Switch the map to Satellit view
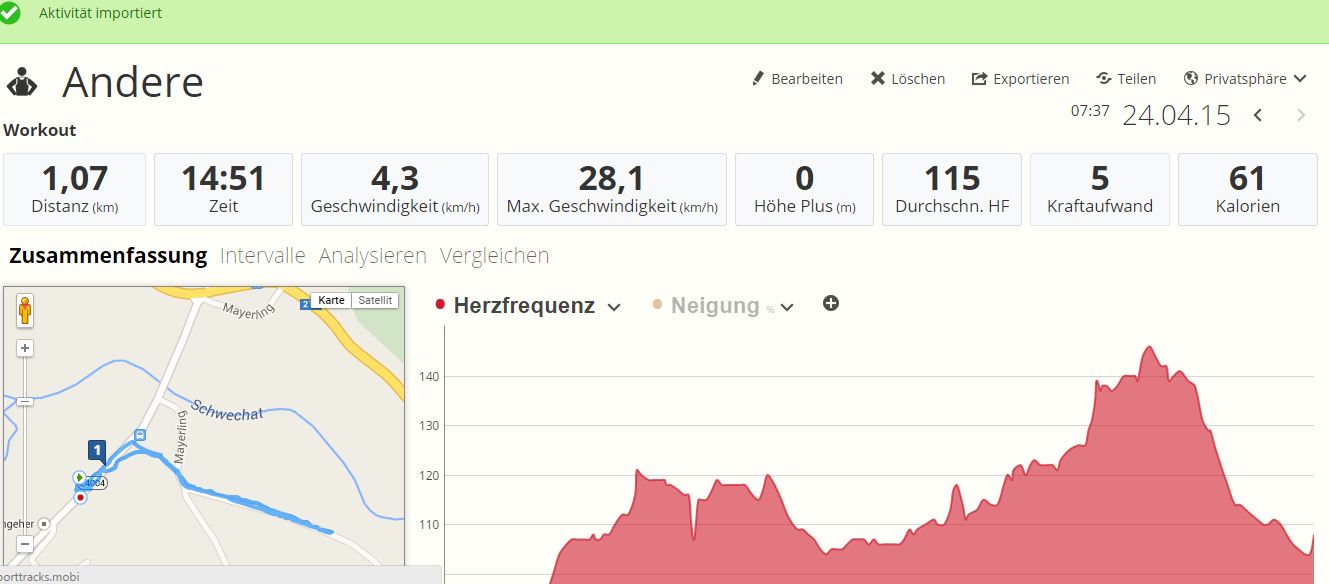The width and height of the screenshot is (1329, 584). coord(375,300)
